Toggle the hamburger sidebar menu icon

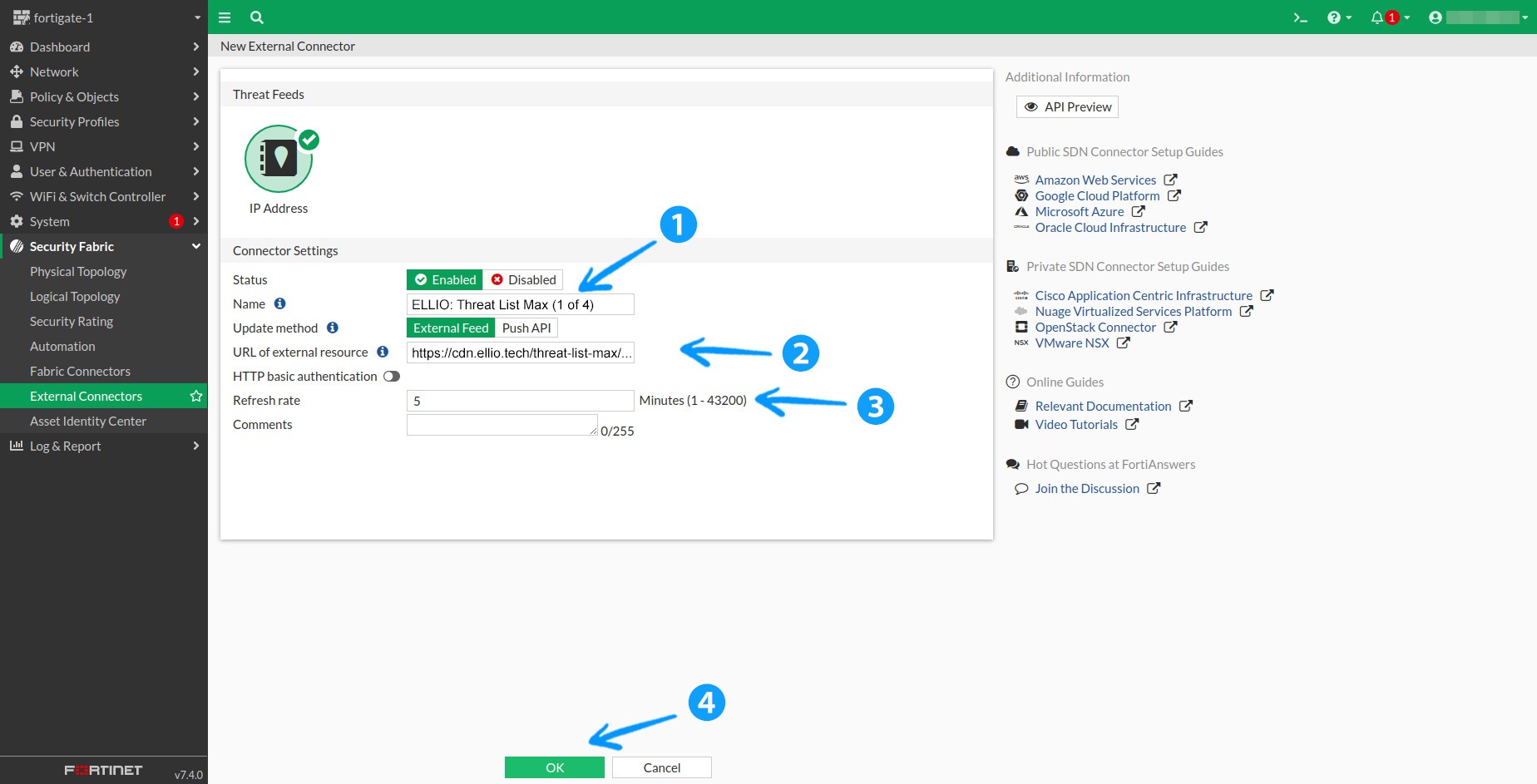click(x=225, y=17)
